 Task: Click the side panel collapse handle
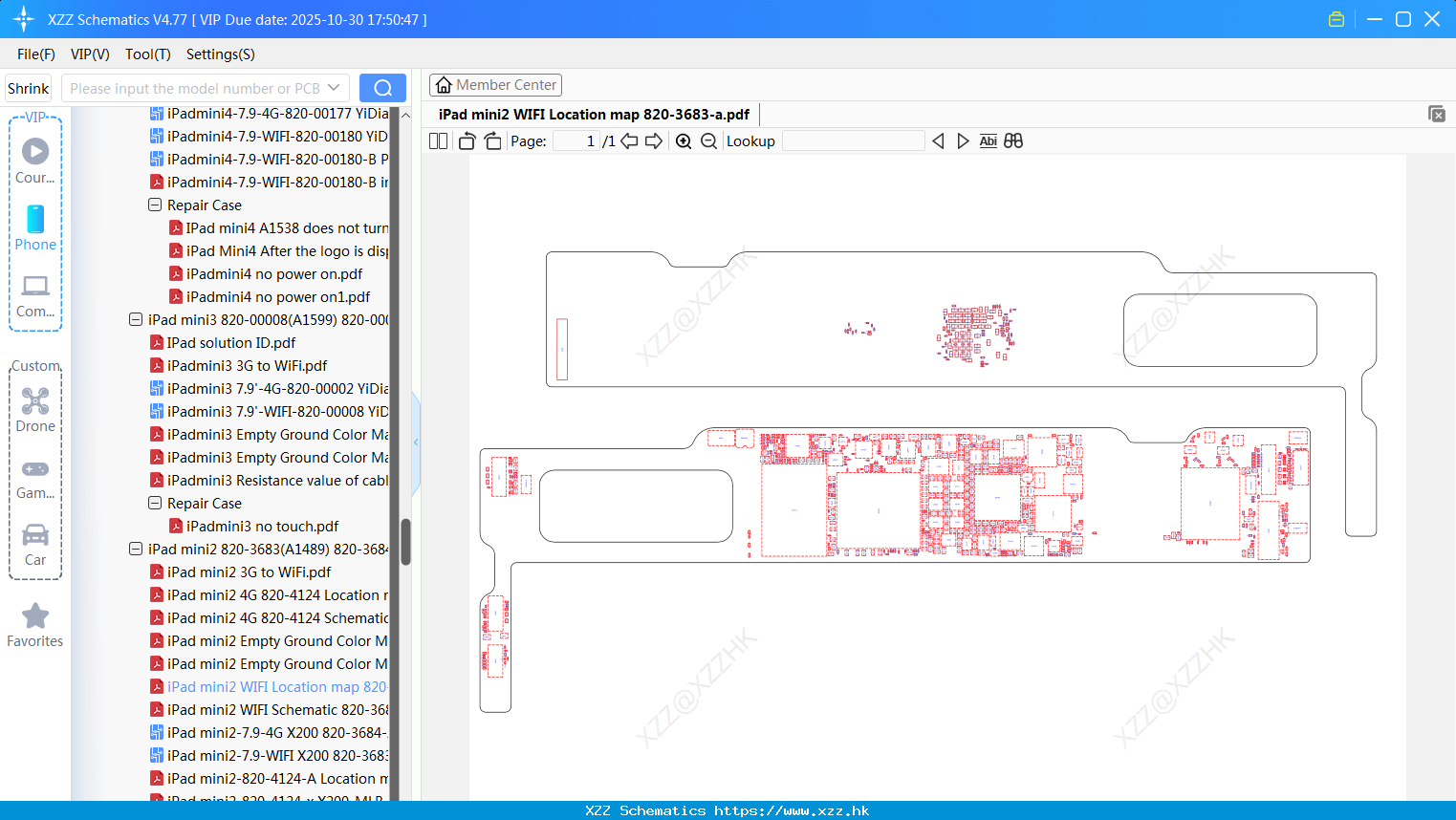coord(416,442)
